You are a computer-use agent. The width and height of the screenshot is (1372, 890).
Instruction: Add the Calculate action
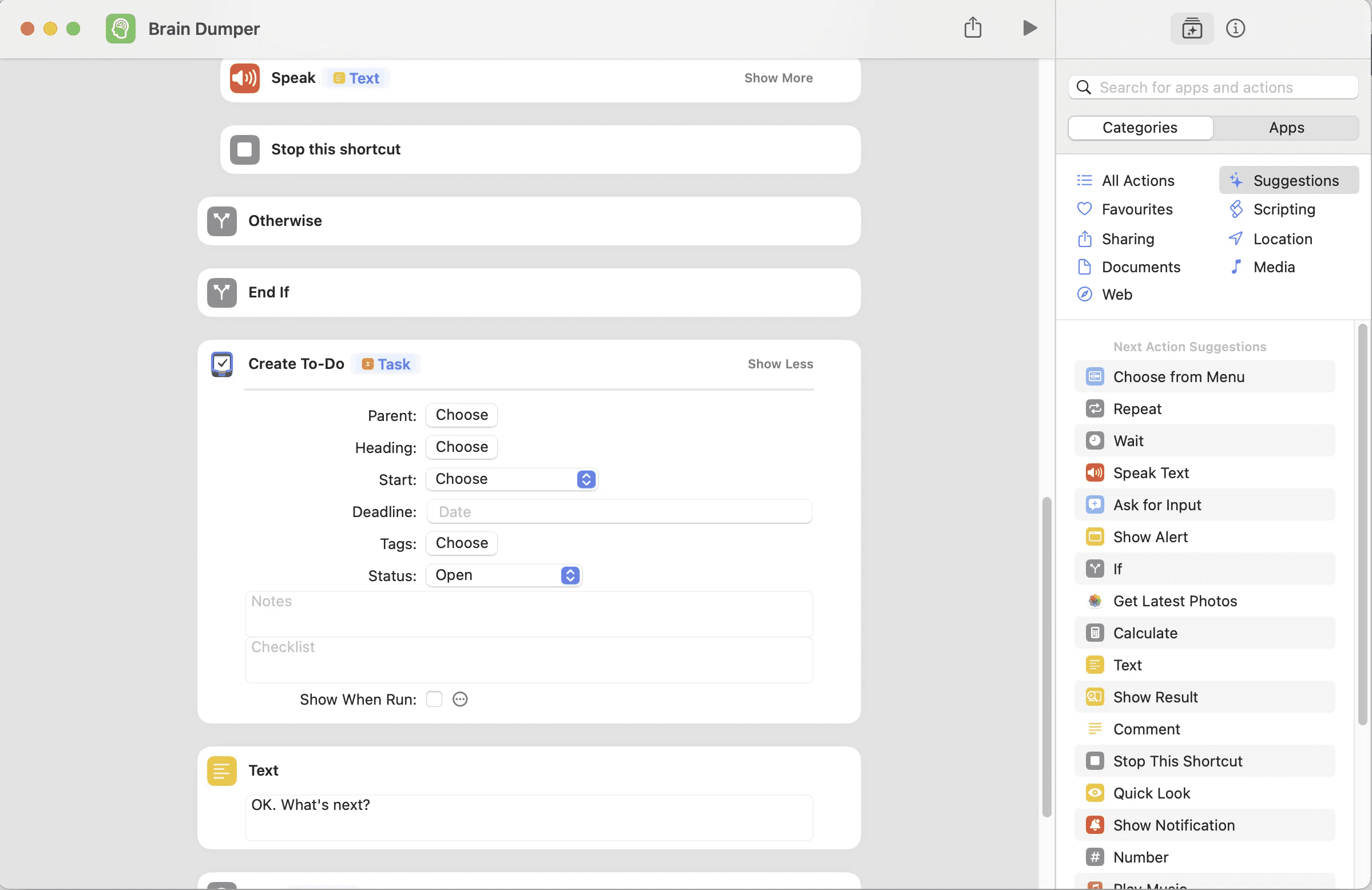tap(1205, 633)
